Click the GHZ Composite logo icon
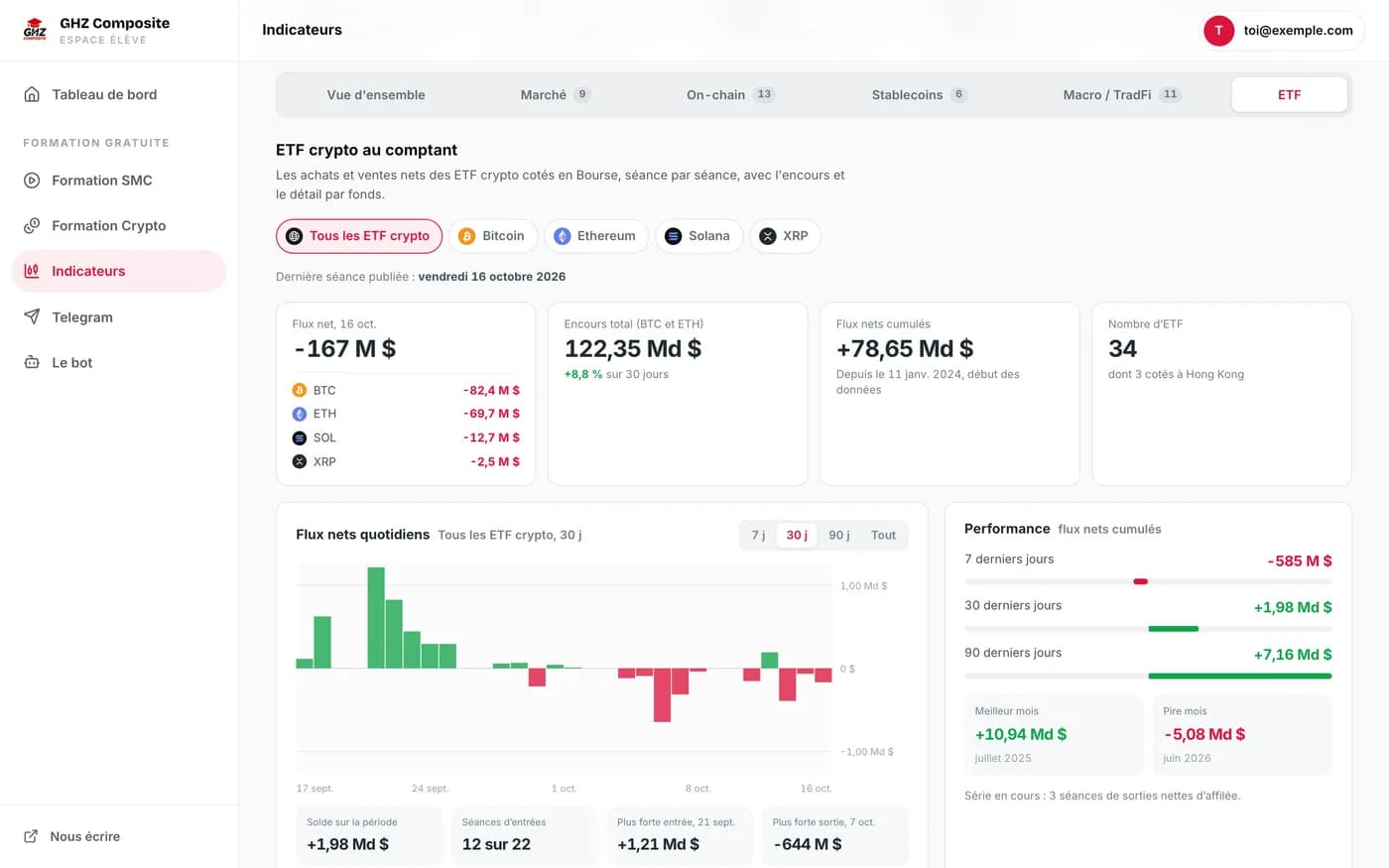This screenshot has height=868, width=1389. 35,30
